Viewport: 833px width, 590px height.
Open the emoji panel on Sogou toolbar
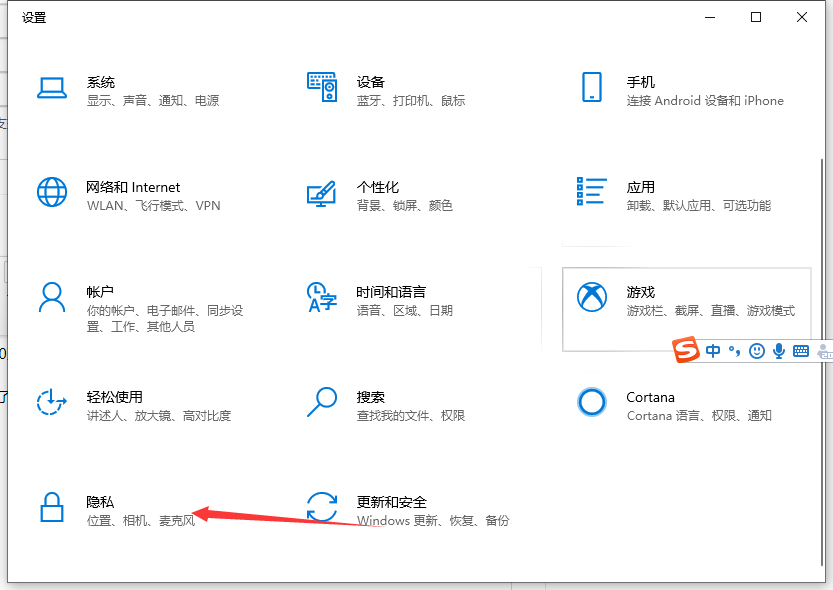[757, 351]
